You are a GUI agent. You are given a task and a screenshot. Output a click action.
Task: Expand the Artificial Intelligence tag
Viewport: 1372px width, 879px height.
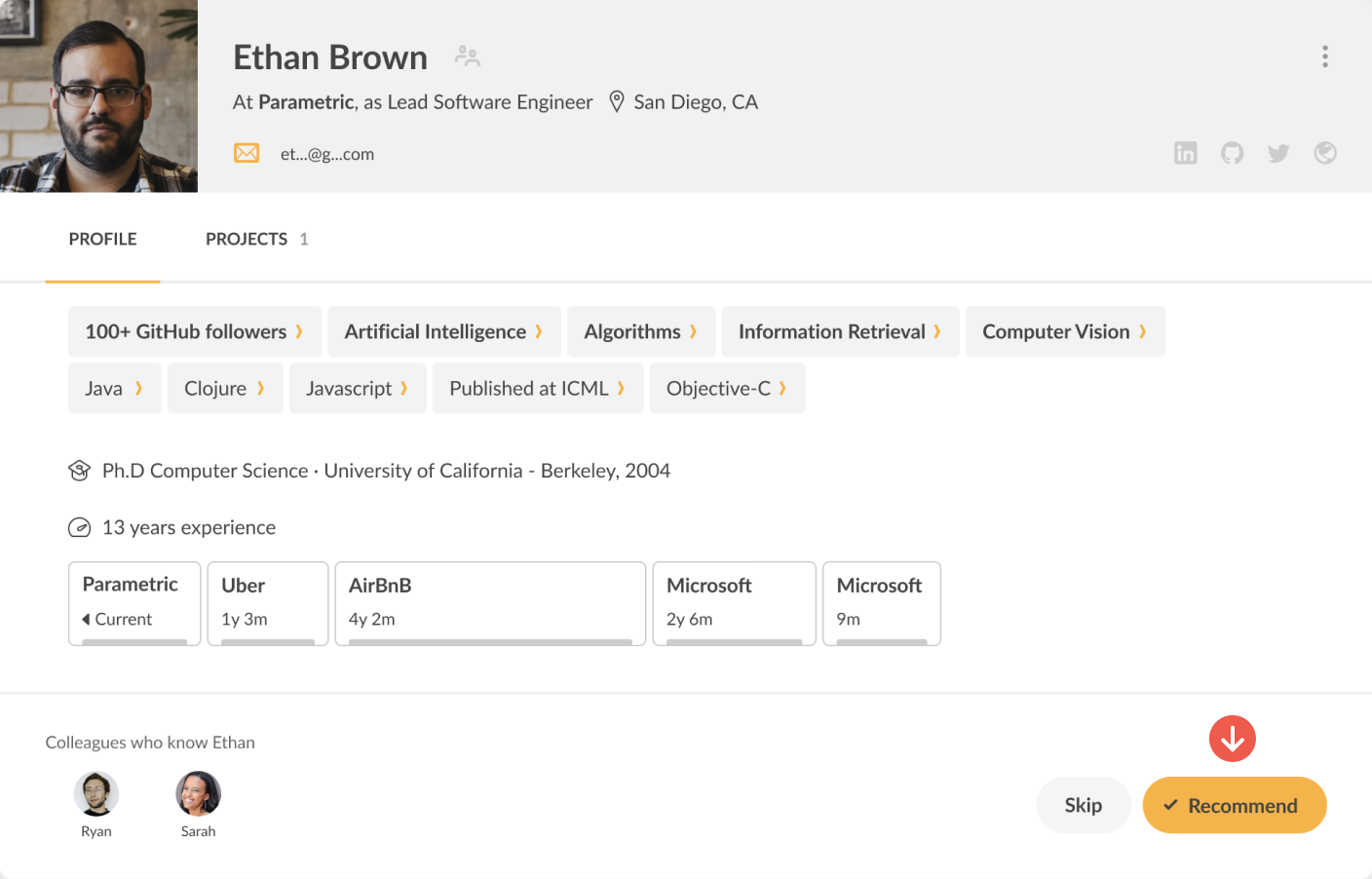443,331
